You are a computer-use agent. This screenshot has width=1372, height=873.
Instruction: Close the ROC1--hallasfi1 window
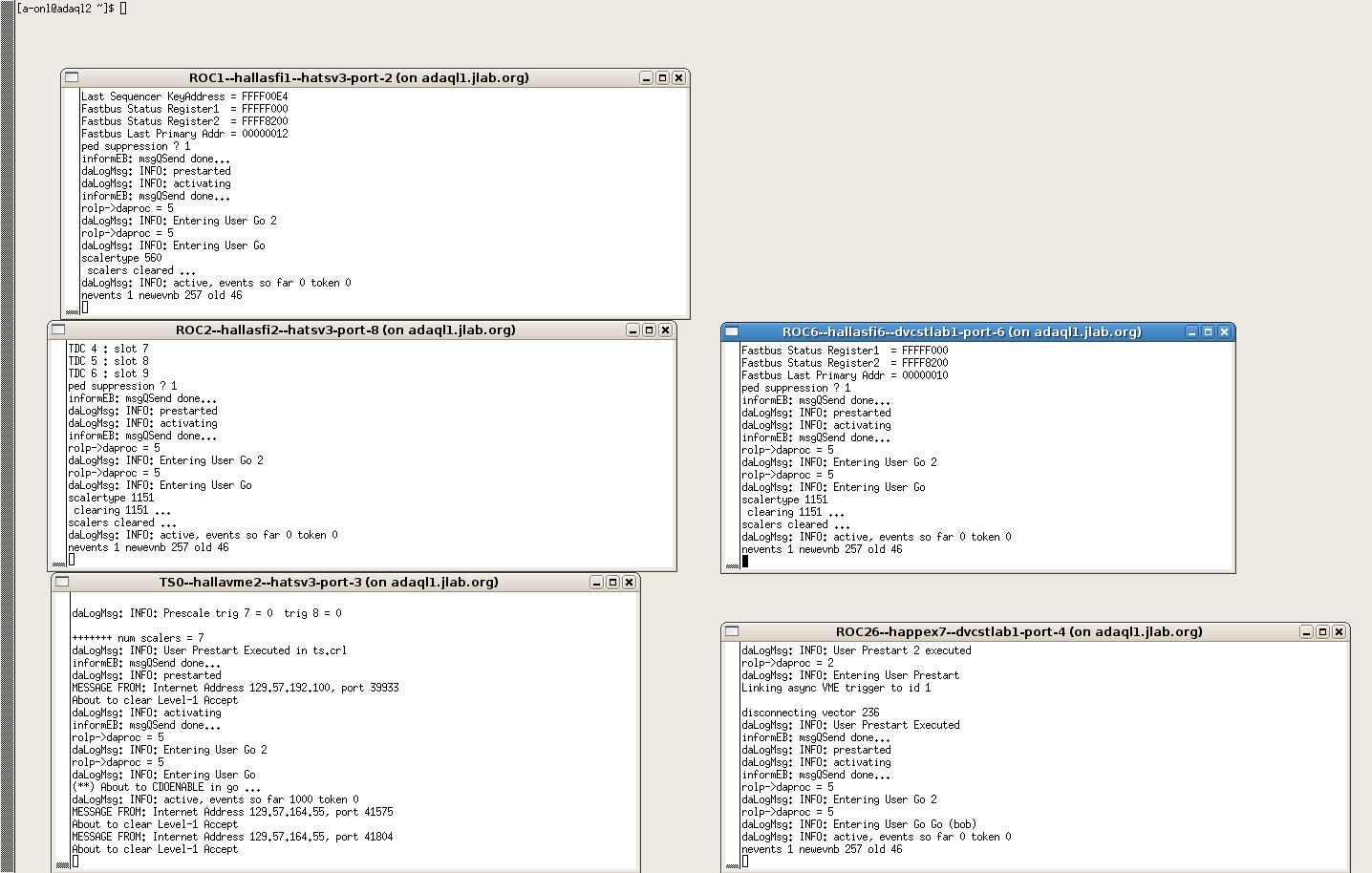678,78
